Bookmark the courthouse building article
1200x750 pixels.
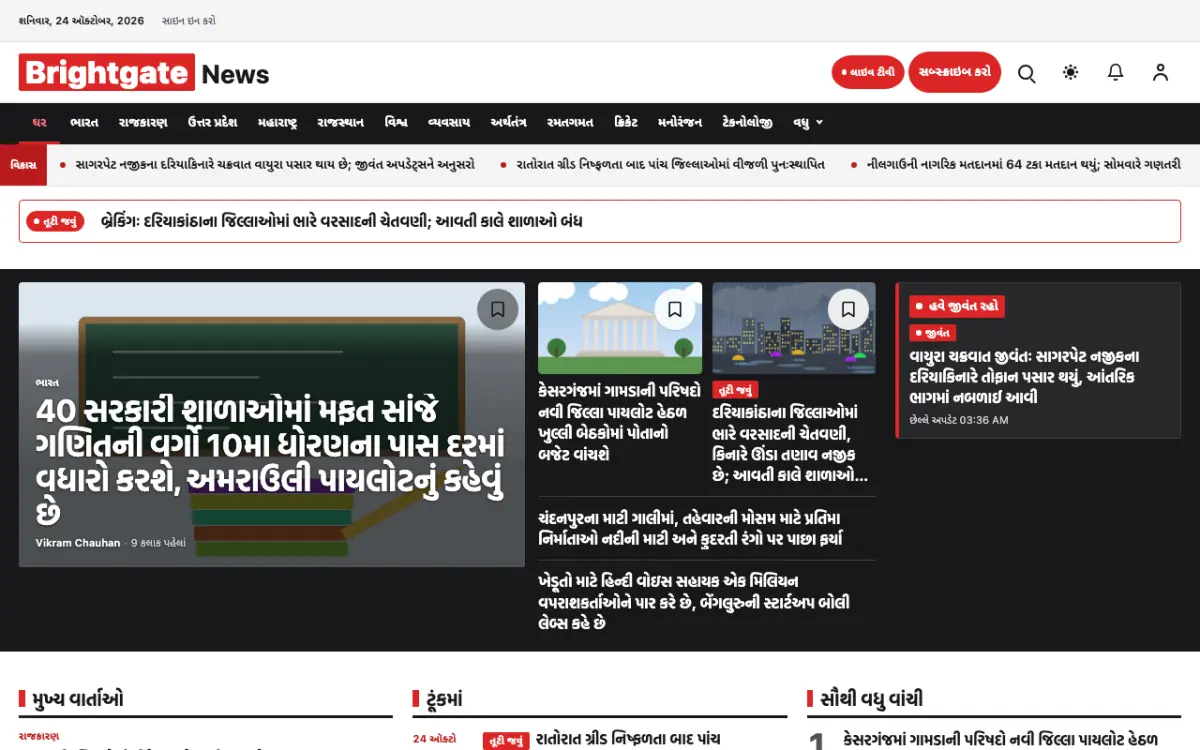(x=675, y=309)
